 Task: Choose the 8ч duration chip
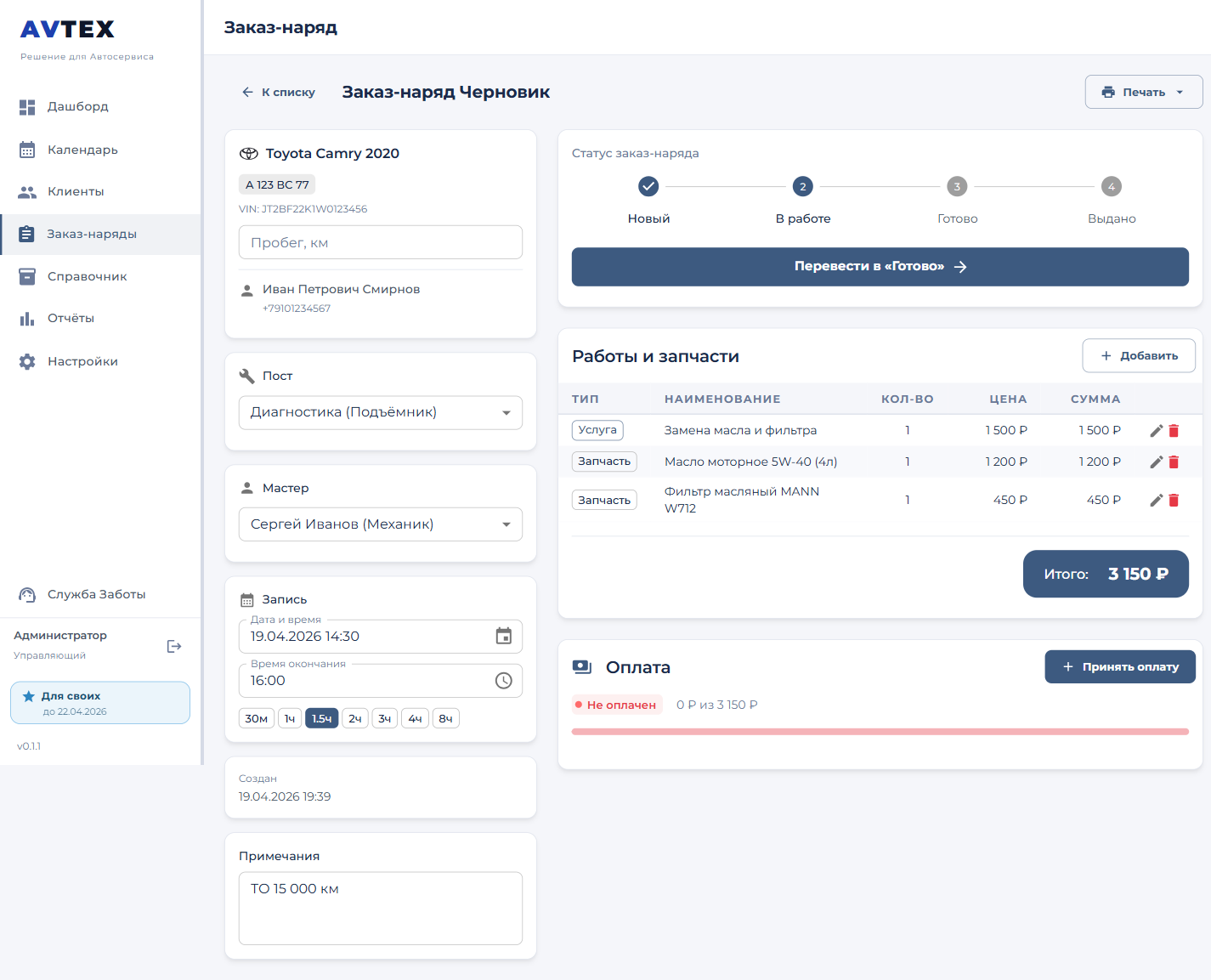point(445,719)
